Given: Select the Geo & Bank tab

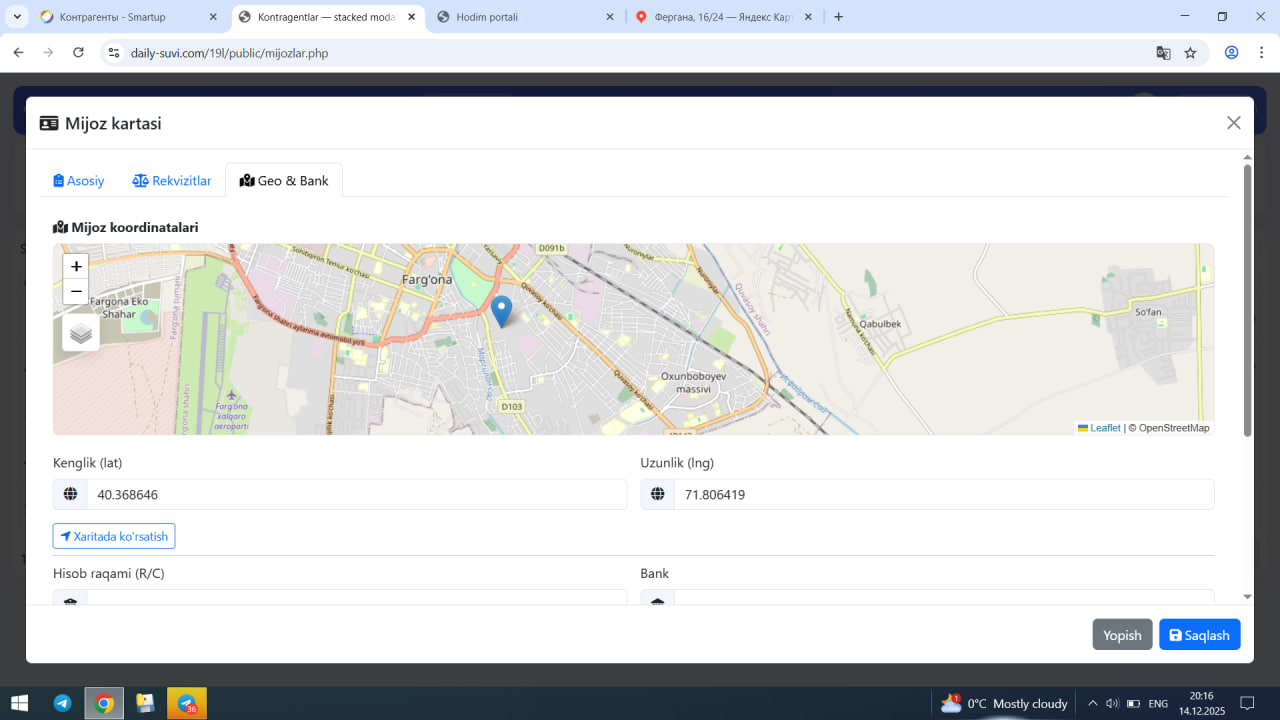Looking at the screenshot, I should coord(284,181).
